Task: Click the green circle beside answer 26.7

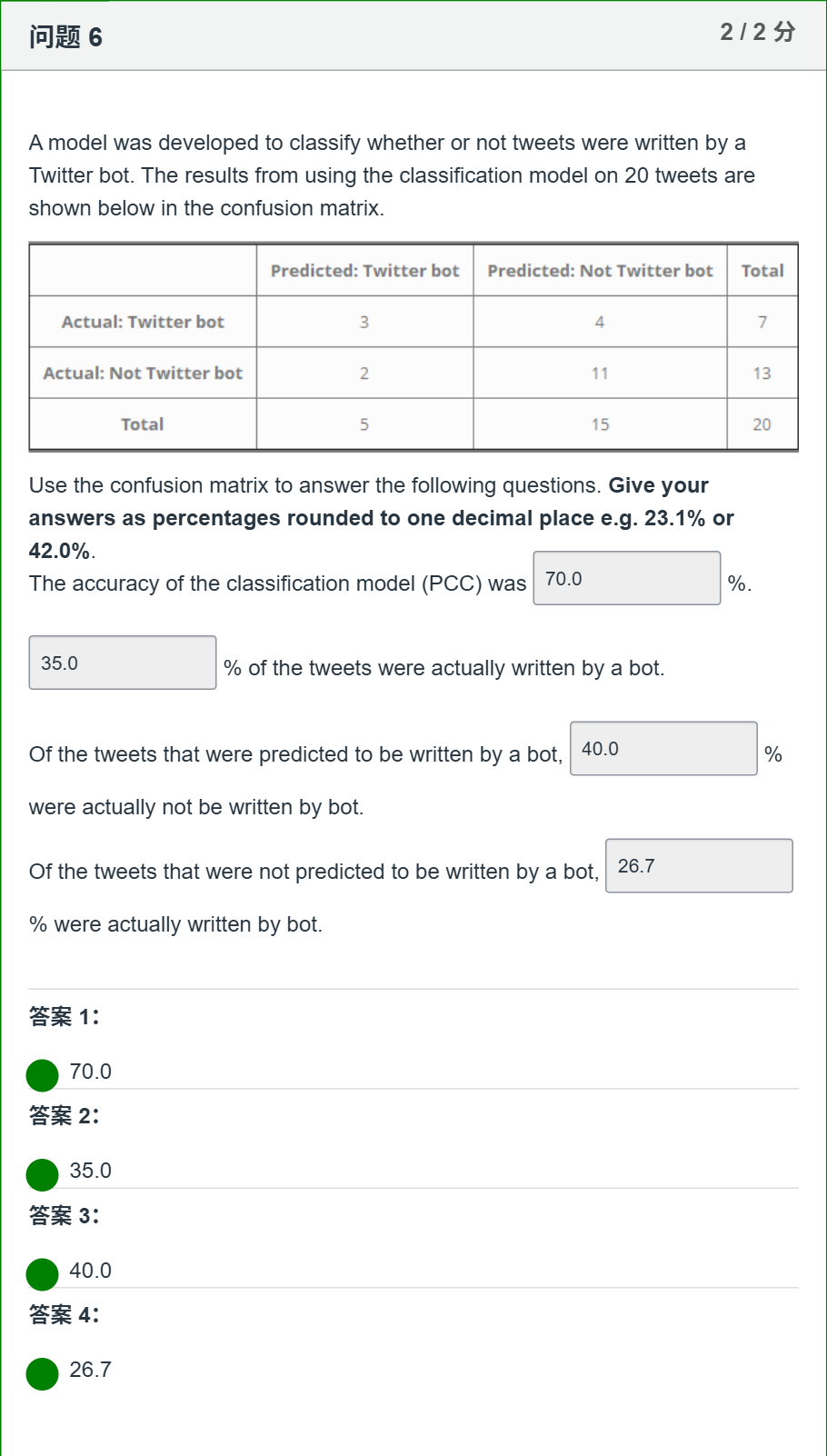Action: [x=42, y=1373]
